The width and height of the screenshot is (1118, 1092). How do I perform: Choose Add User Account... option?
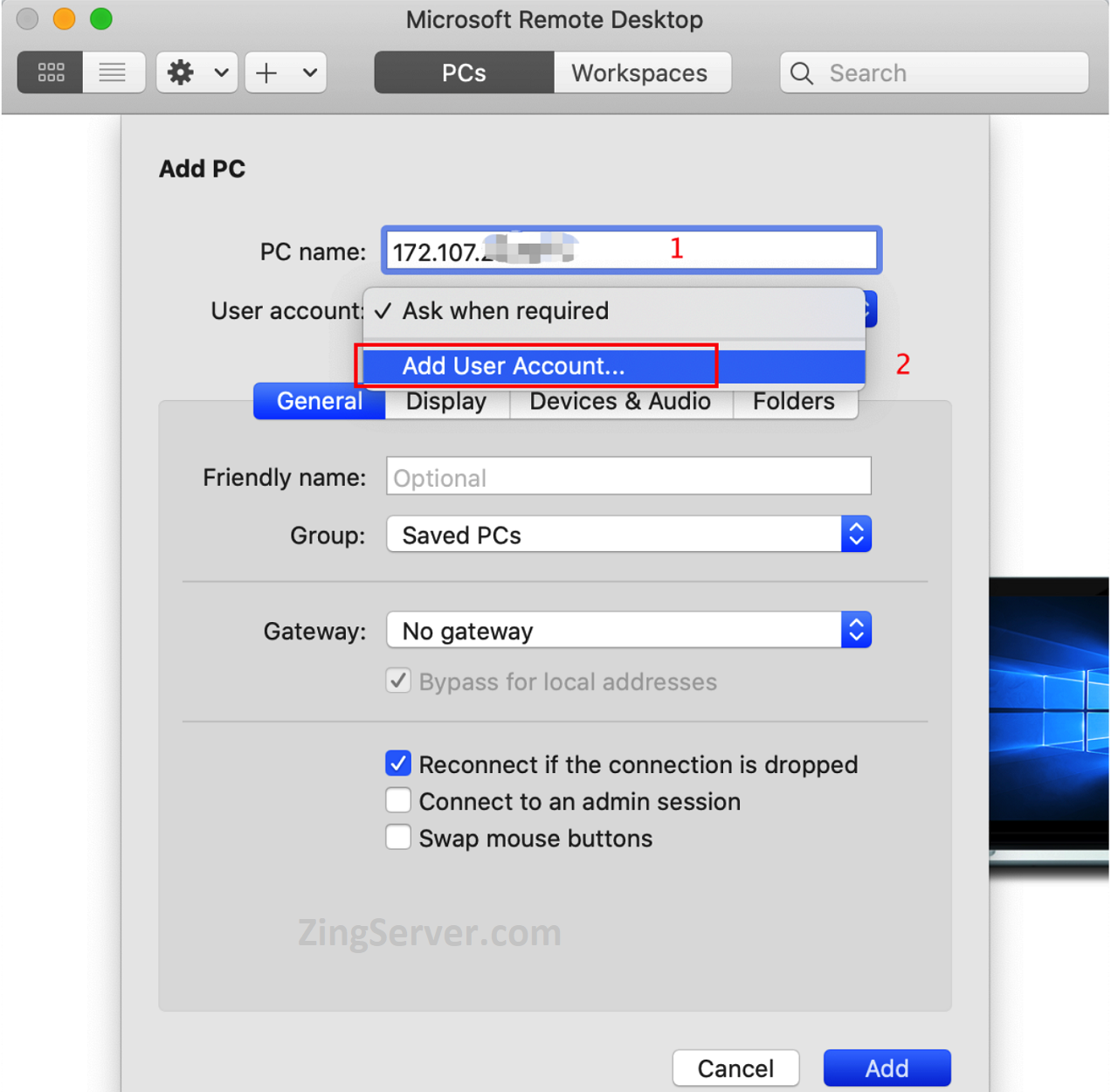pos(614,366)
